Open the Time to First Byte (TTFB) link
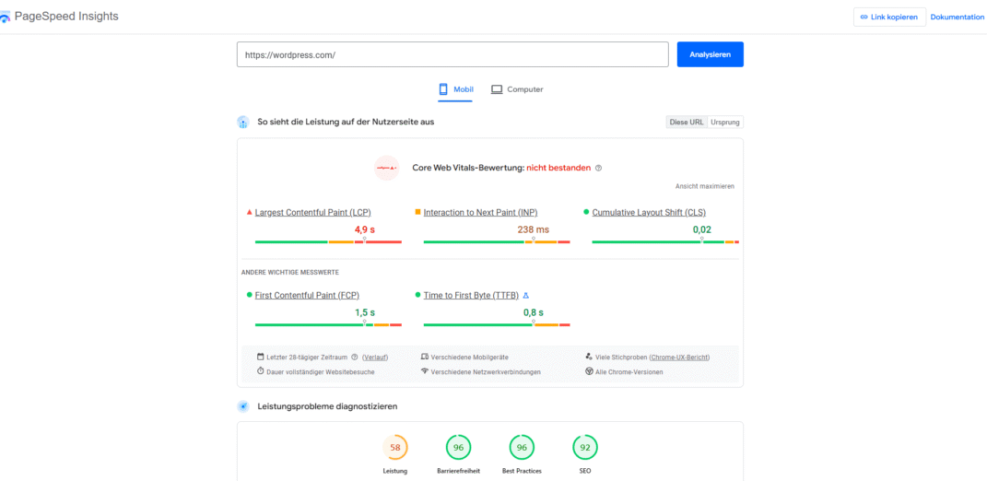Viewport: 987px width, 481px height. click(471, 295)
